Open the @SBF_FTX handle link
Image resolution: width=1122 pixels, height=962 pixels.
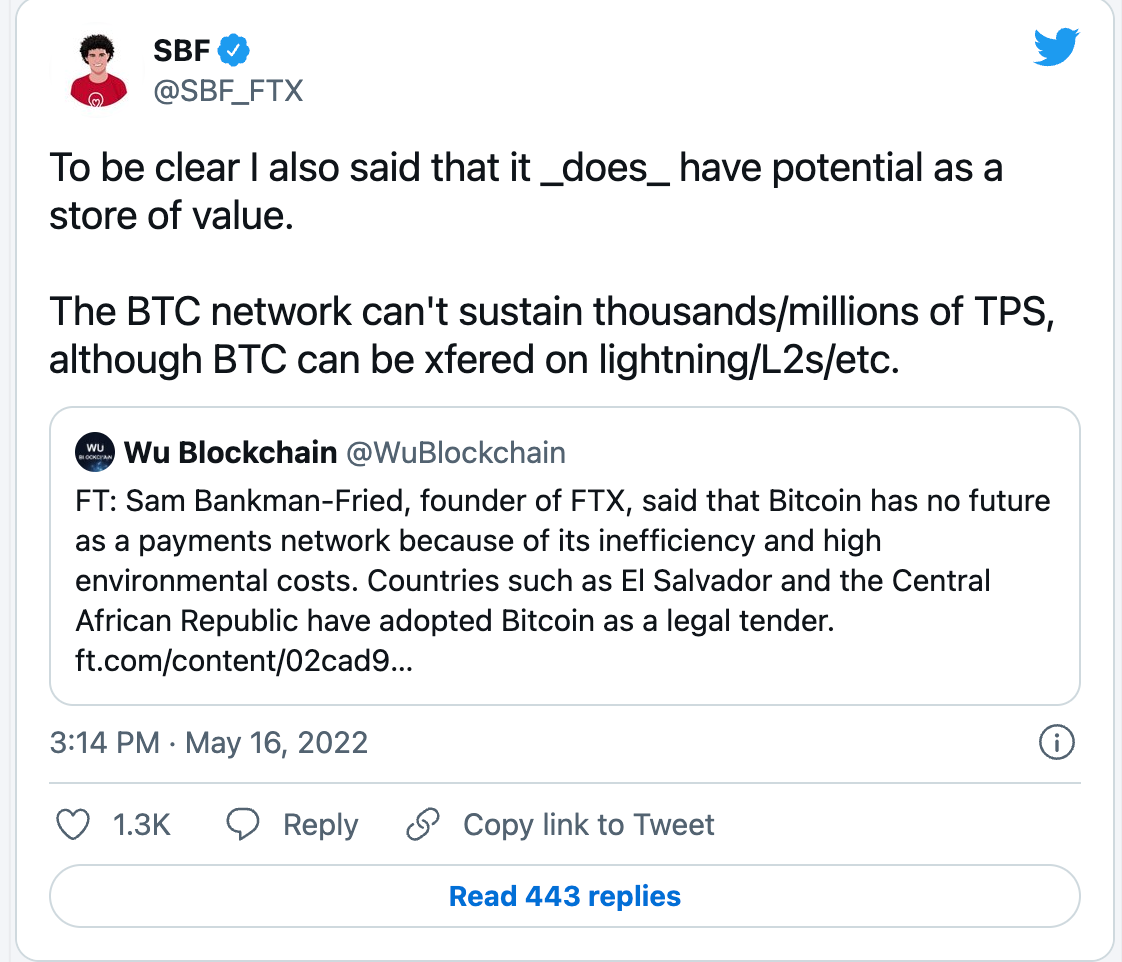[x=227, y=91]
